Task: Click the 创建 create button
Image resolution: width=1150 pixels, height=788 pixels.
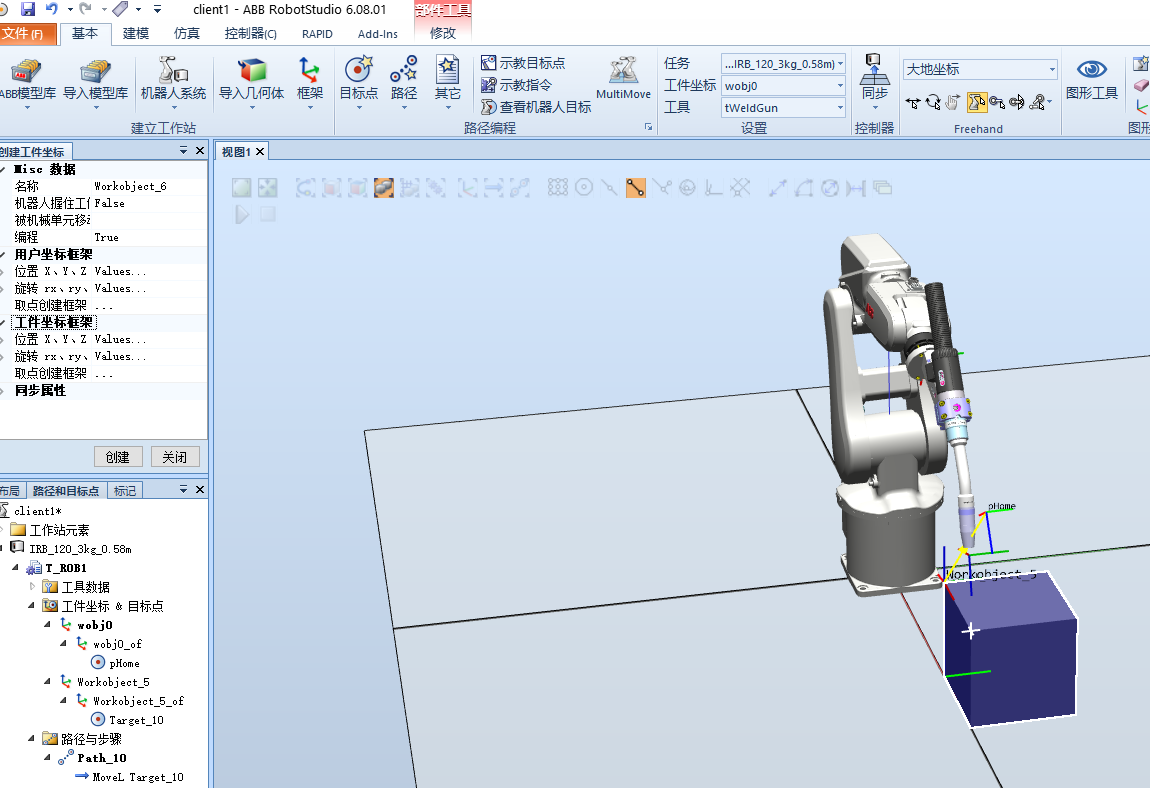Action: click(118, 456)
